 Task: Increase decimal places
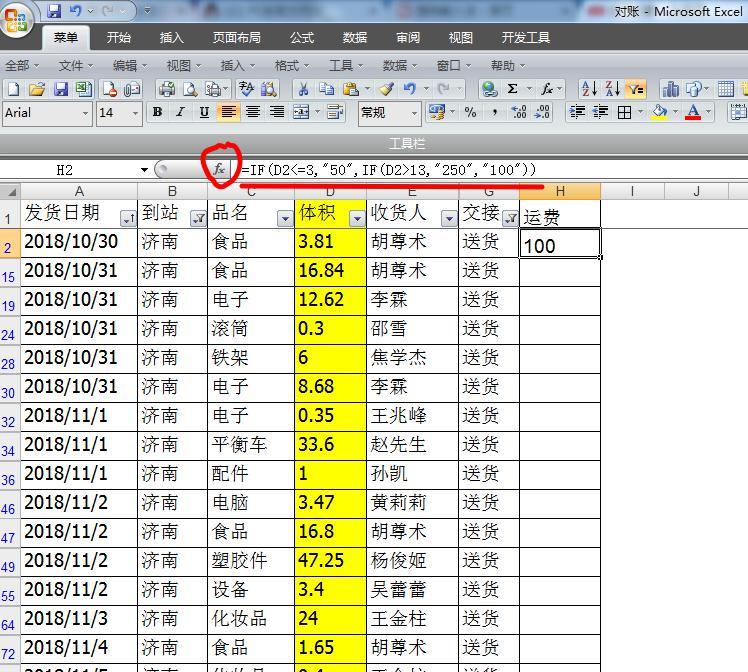pos(519,113)
